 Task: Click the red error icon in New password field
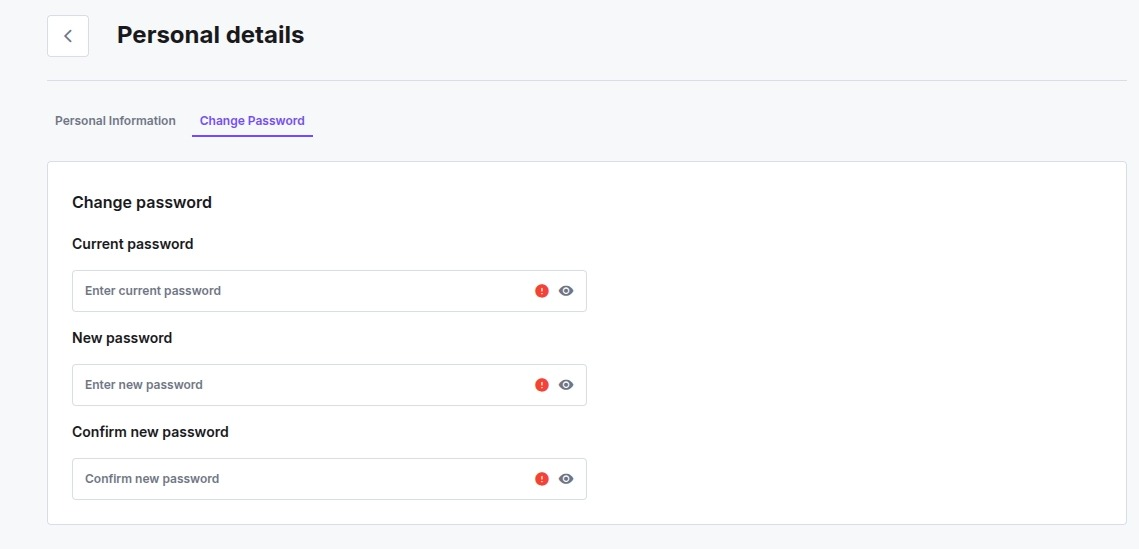542,385
